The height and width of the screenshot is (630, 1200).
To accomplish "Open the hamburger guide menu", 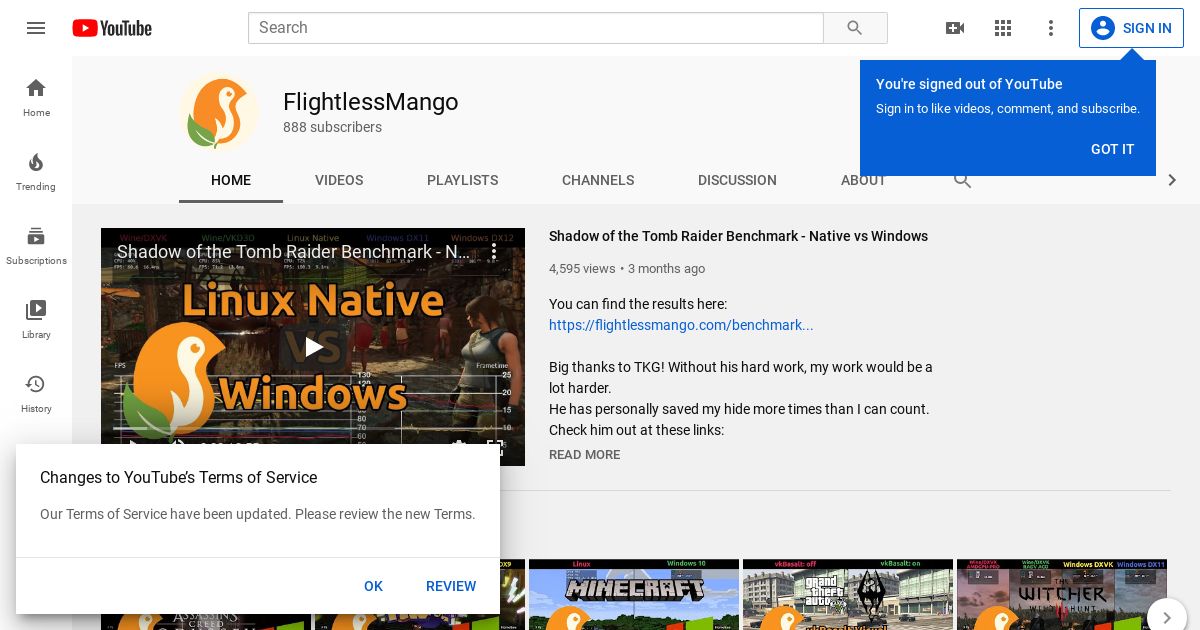I will pos(36,28).
